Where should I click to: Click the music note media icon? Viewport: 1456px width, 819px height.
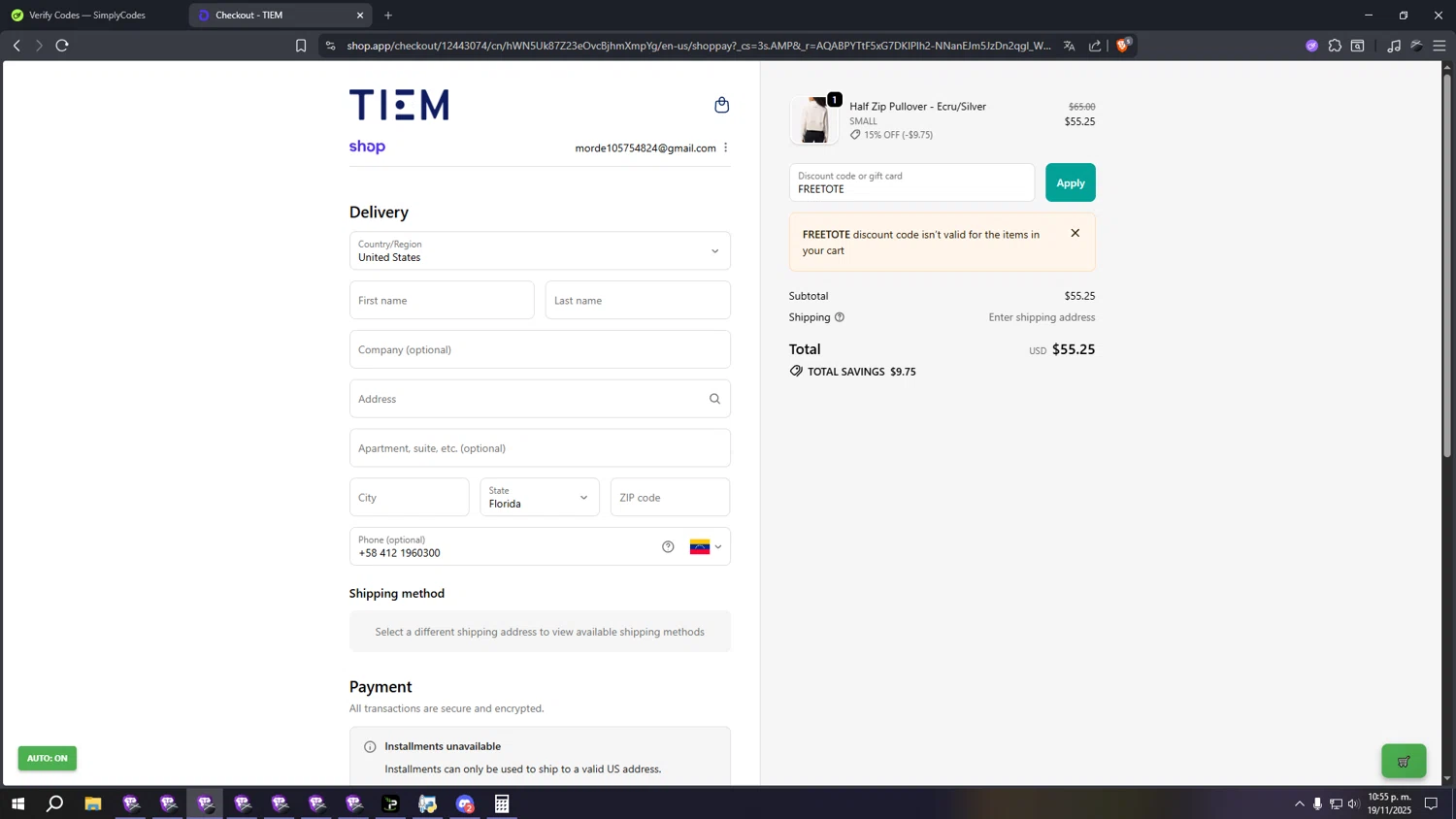1394,46
